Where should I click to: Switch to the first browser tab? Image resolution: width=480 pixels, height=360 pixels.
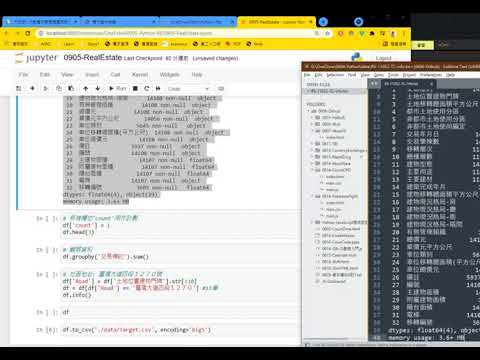point(40,22)
